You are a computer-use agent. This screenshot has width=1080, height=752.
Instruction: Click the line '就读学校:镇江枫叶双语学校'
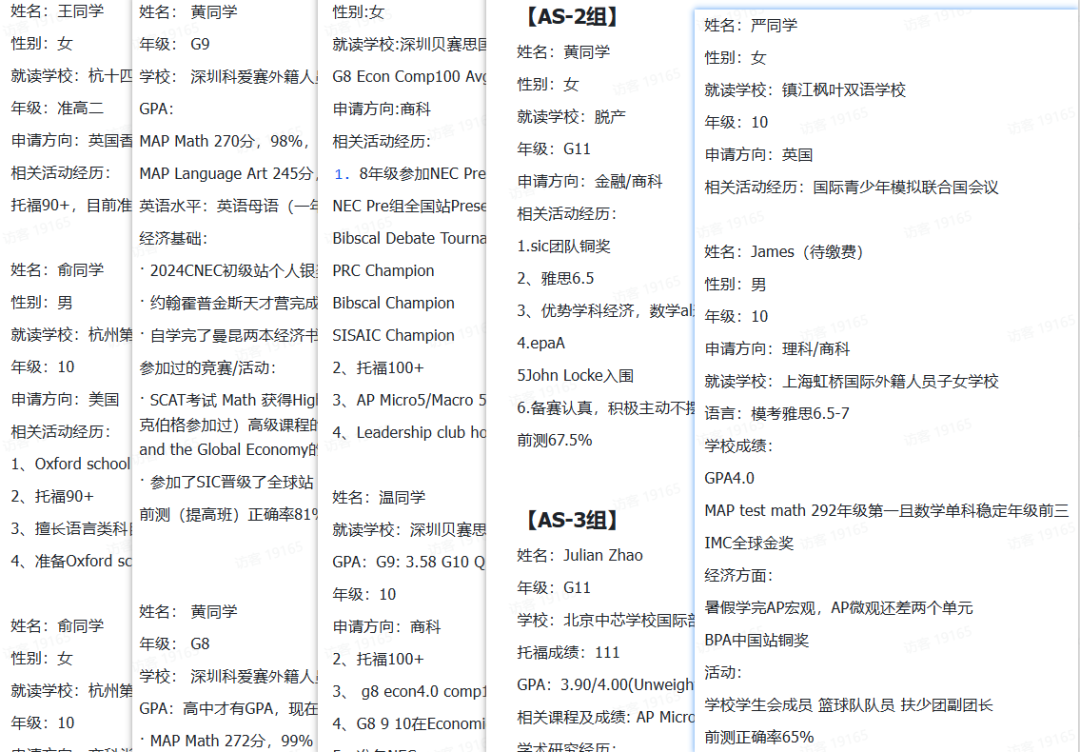pyautogui.click(x=804, y=90)
